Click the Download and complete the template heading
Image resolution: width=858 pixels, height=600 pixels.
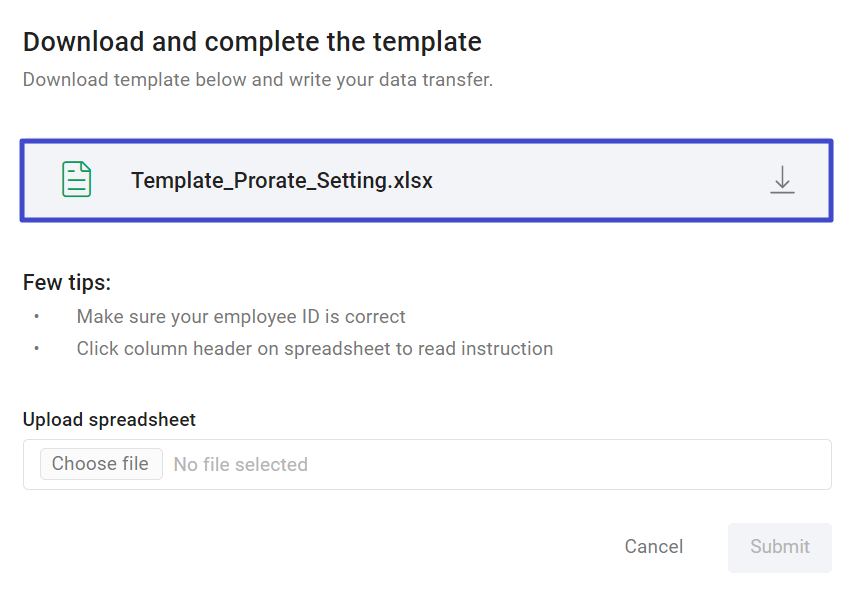[252, 41]
